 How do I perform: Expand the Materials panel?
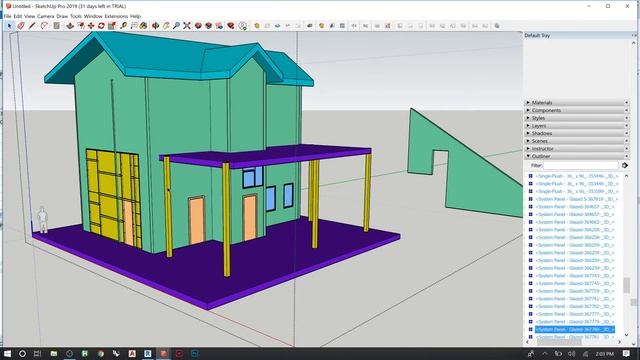(x=577, y=102)
